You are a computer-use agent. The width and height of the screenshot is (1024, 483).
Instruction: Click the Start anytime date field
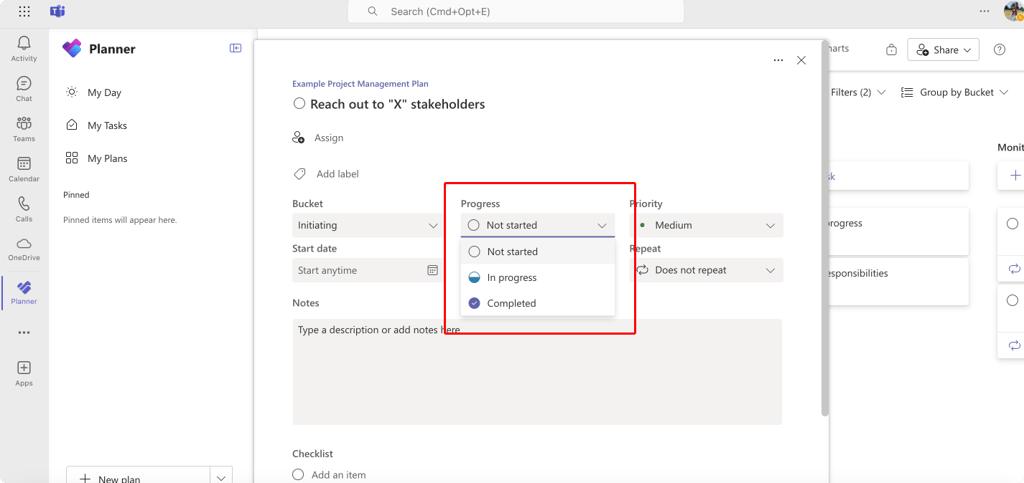366,270
